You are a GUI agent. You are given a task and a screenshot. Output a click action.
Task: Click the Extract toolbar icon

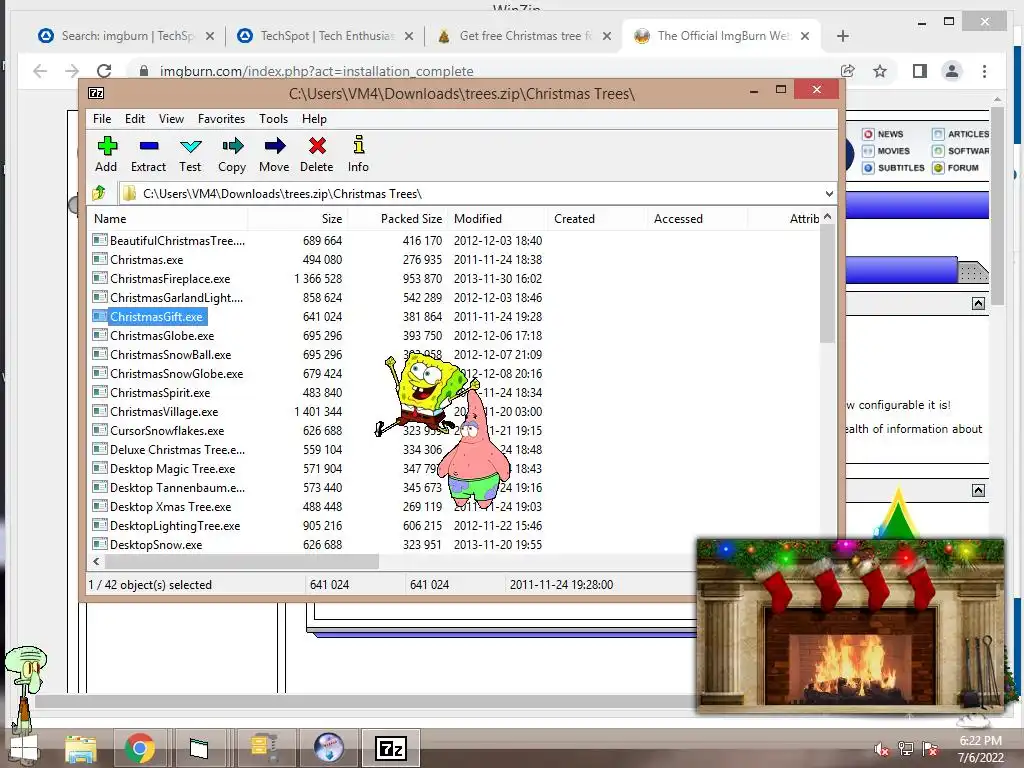[x=148, y=155]
